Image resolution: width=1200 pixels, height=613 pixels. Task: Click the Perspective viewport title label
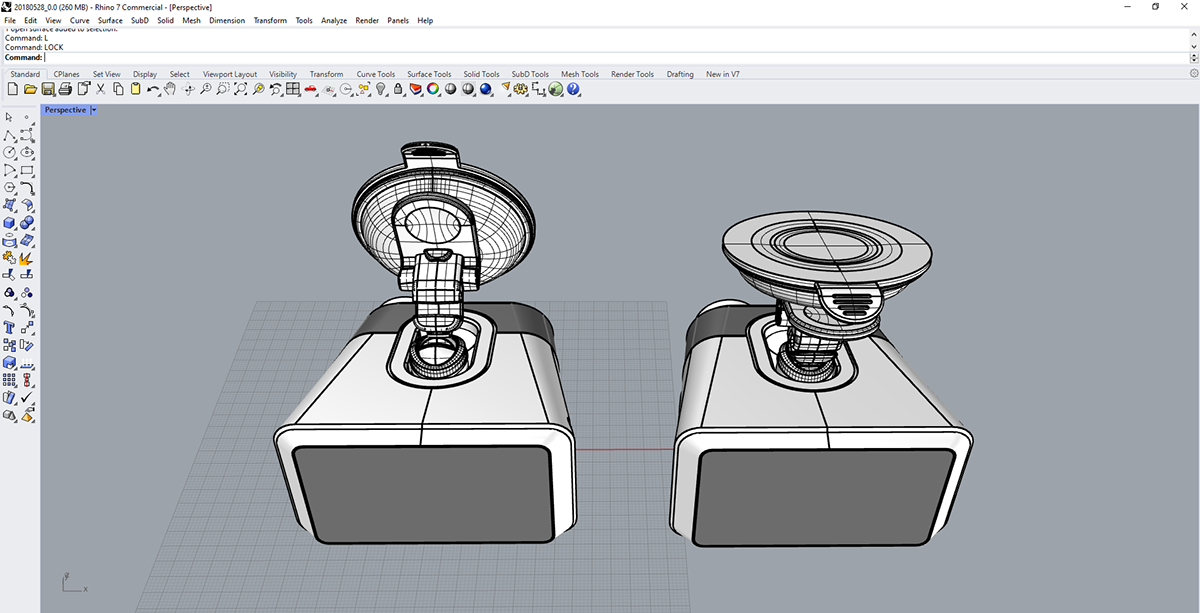click(x=65, y=110)
